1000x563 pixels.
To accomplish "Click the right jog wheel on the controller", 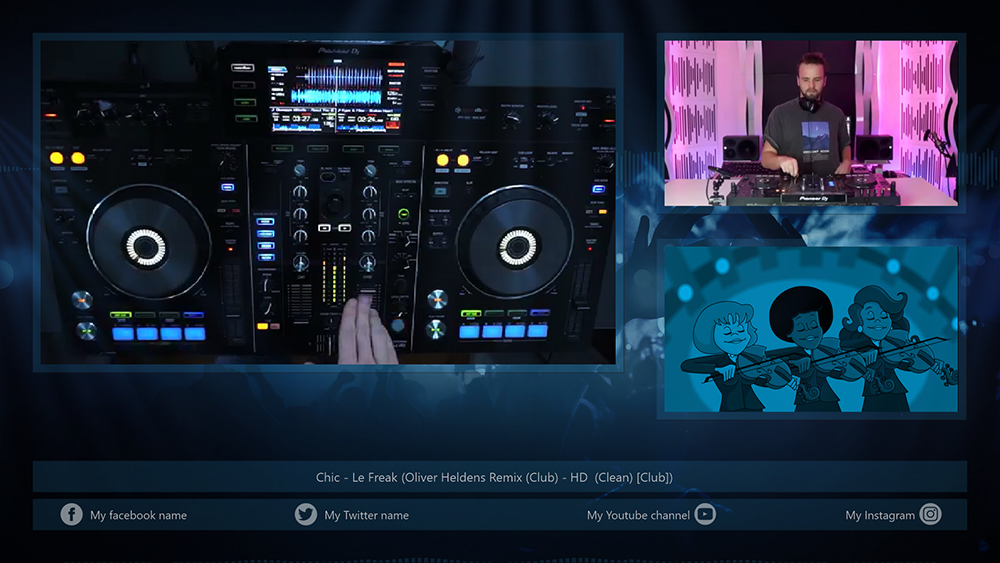I will (x=515, y=243).
